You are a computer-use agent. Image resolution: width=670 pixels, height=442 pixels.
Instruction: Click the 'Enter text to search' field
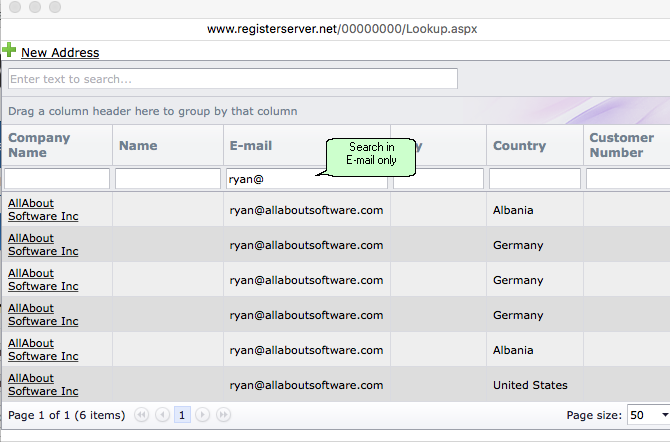232,79
